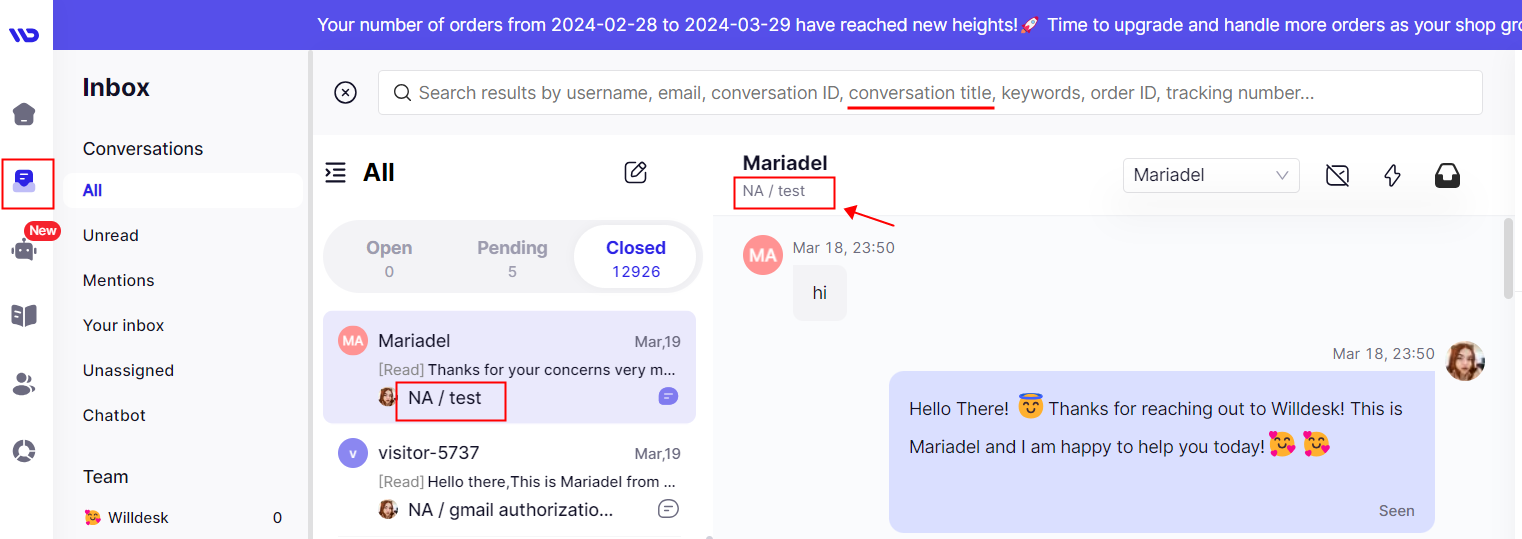Click the archive inbox tray icon
This screenshot has height=539, width=1522.
click(x=1446, y=176)
